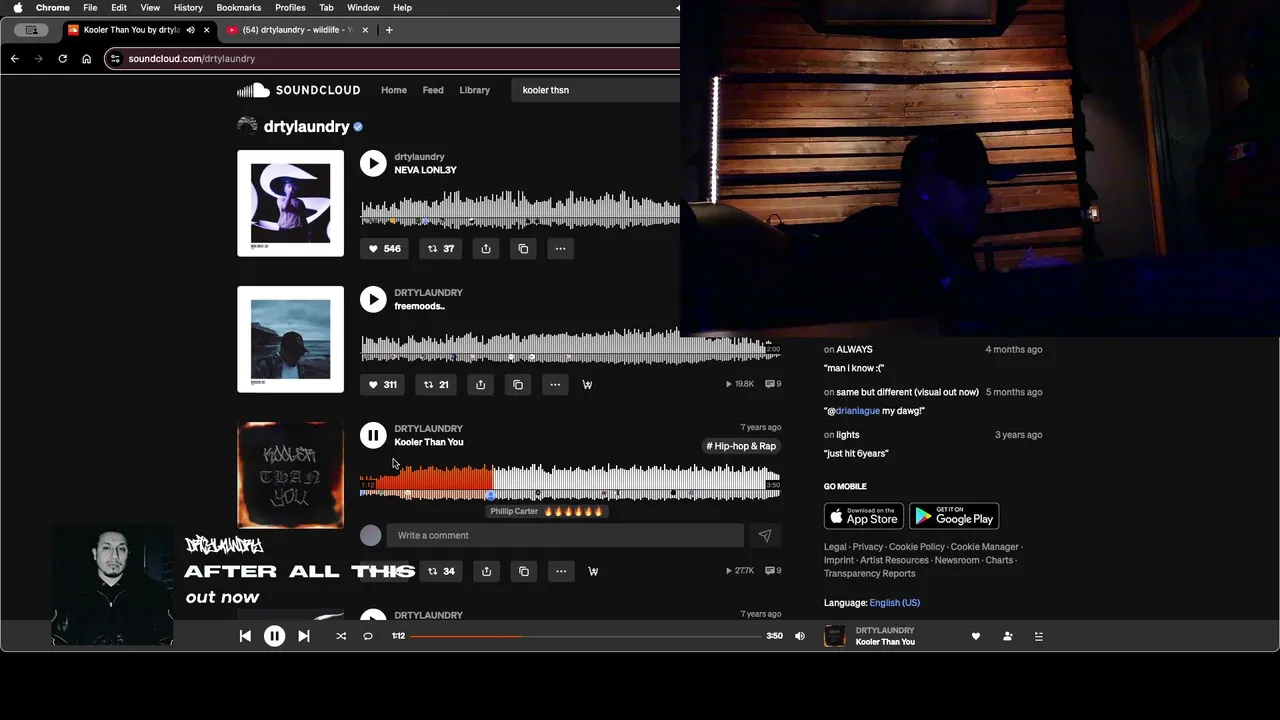Open SoundCloud Home tab

(394, 90)
